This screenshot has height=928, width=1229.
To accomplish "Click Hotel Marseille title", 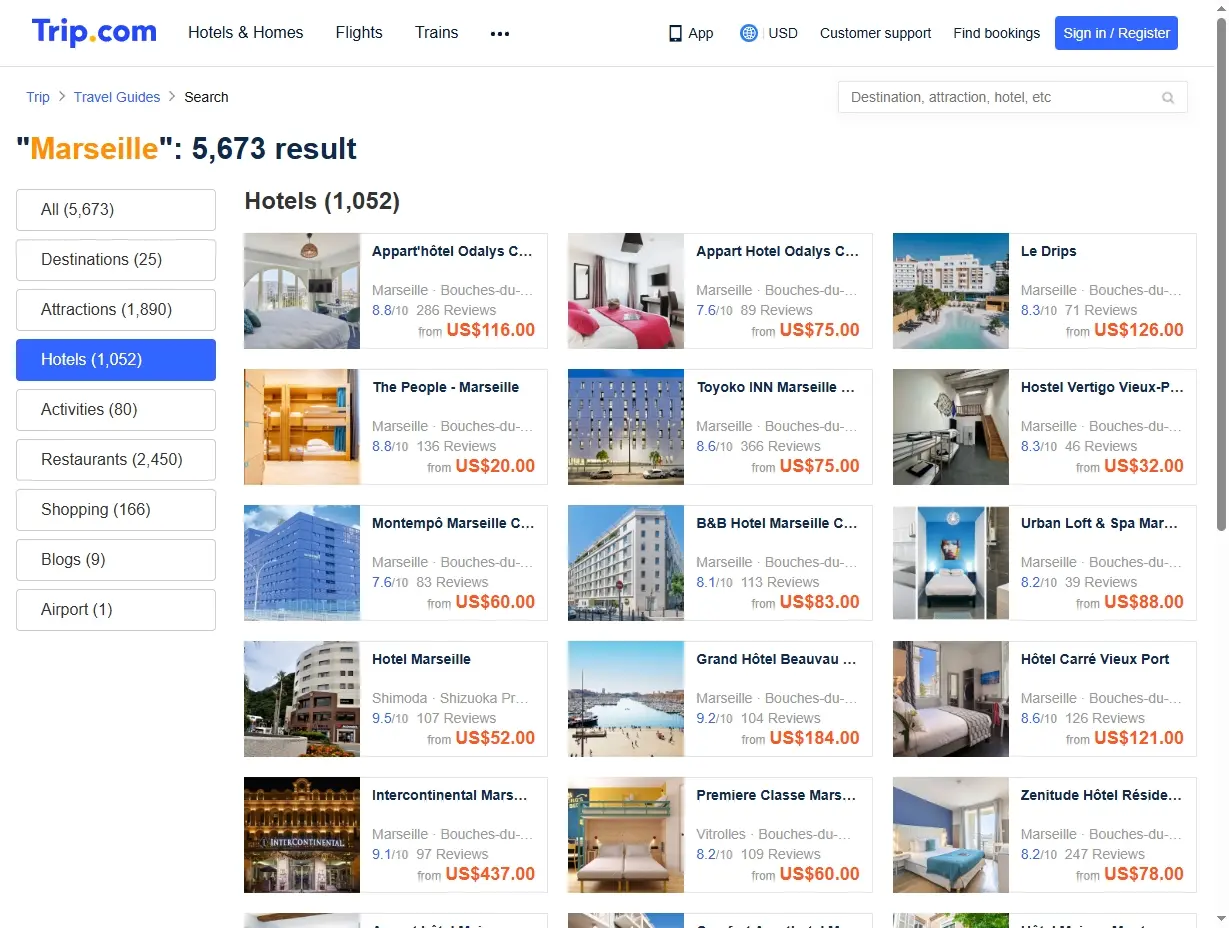I will click(421, 660).
